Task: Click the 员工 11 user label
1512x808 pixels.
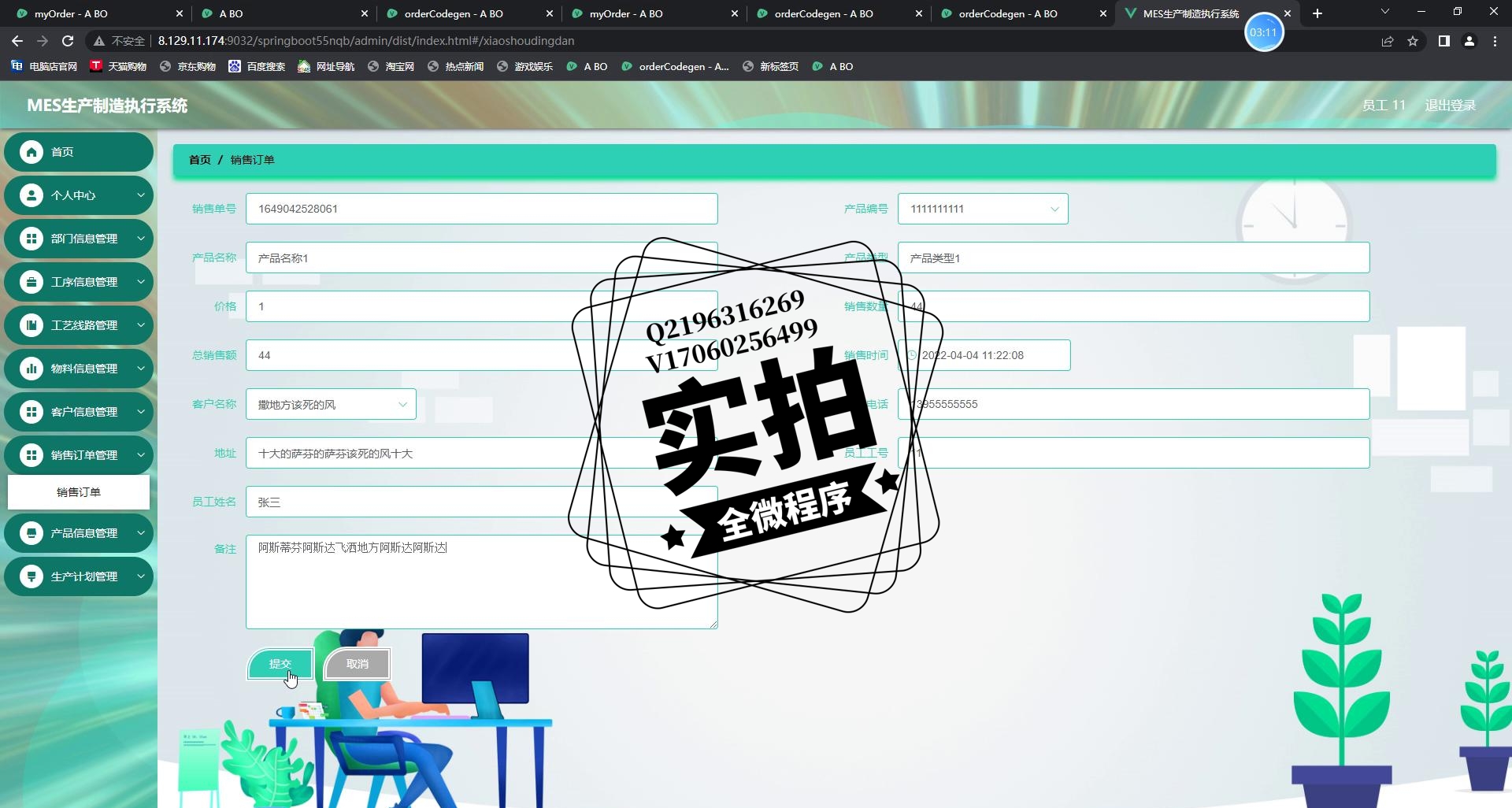Action: 1384,105
